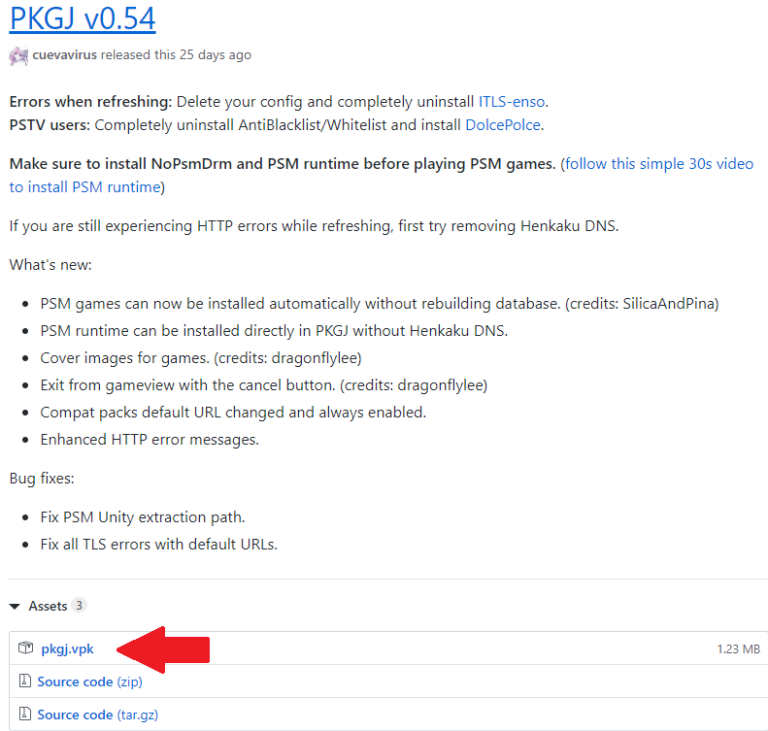Image resolution: width=768 pixels, height=731 pixels.
Task: Click 'Enhanced HTTP error messages.' list item
Action: [149, 440]
